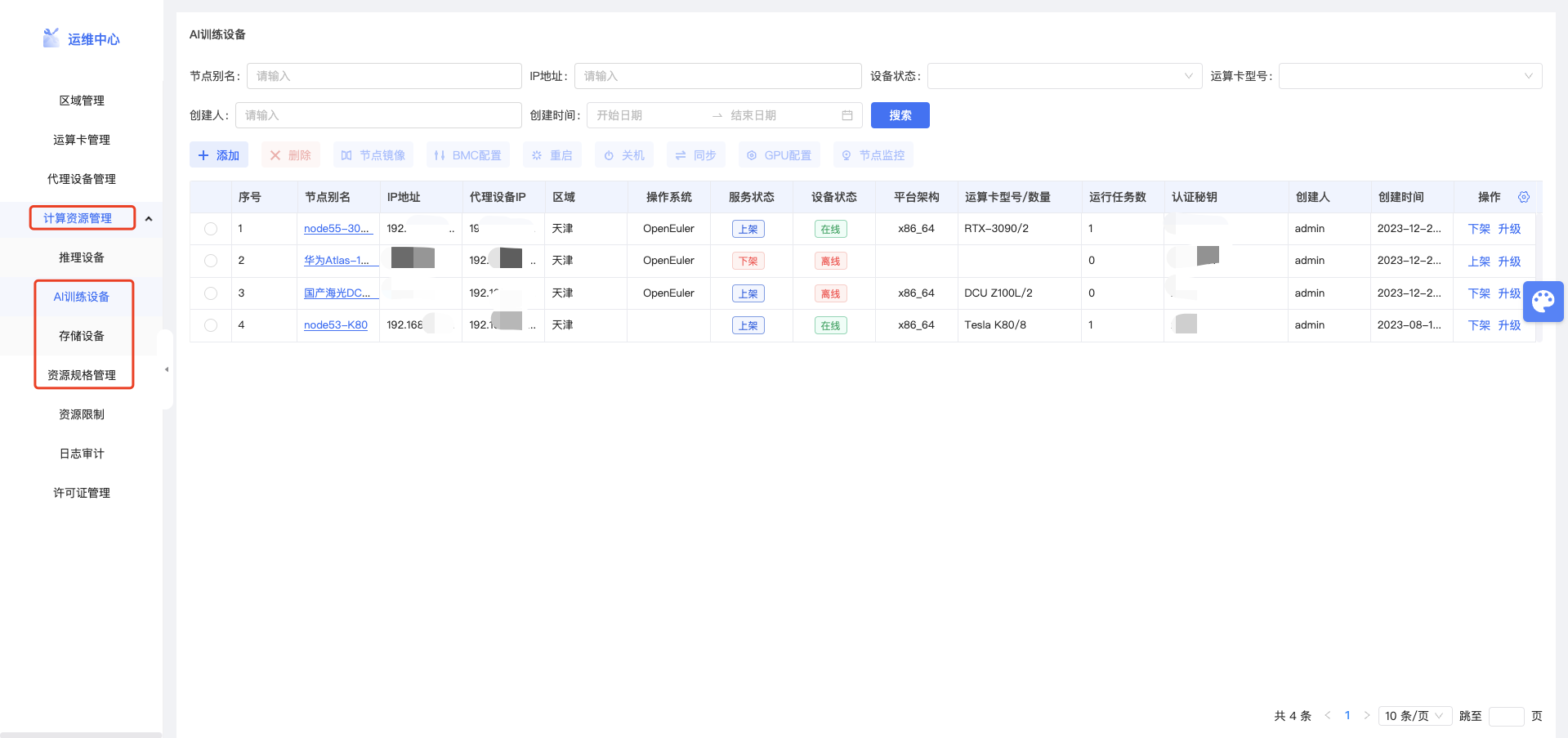Image resolution: width=1568 pixels, height=738 pixels.
Task: Click 升级 for row node53-K80
Action: [1509, 325]
